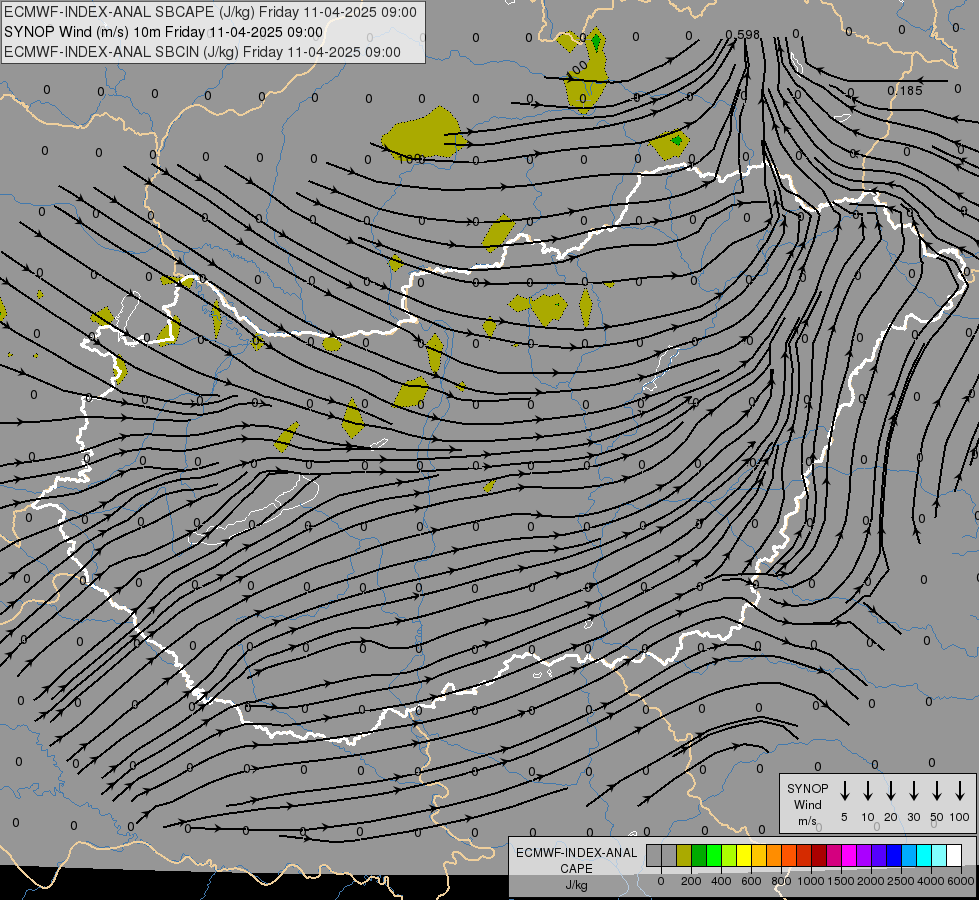Click the 600 tick label on CAPE scale
Screen dimensions: 979x900
click(751, 881)
